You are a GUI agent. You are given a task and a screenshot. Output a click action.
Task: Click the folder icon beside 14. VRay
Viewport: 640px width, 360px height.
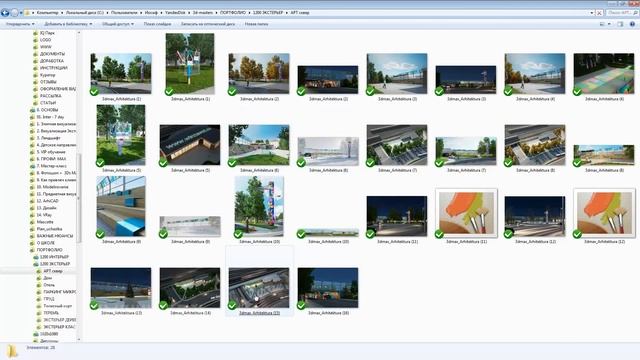pos(32,215)
